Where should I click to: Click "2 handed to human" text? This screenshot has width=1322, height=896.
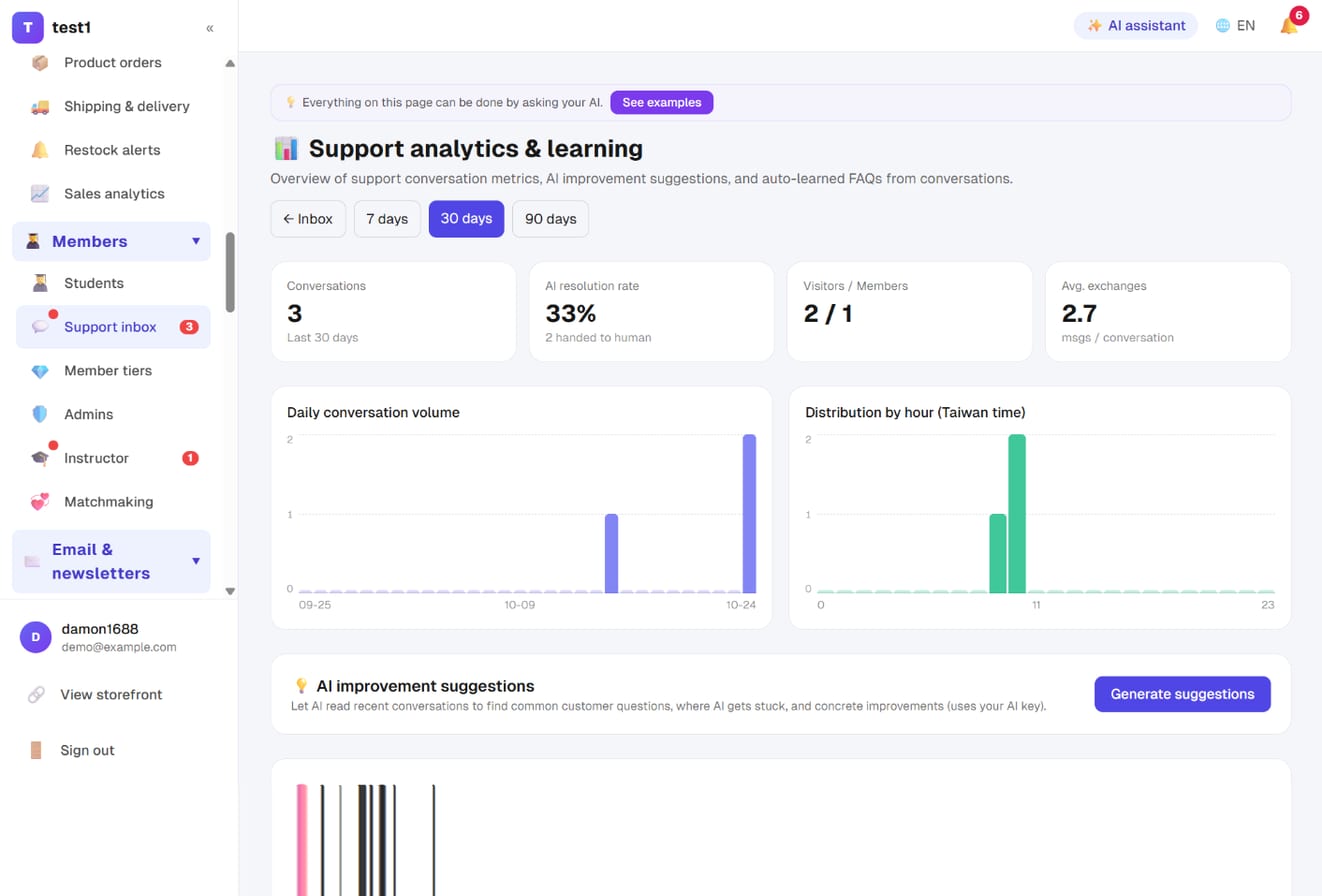click(598, 338)
